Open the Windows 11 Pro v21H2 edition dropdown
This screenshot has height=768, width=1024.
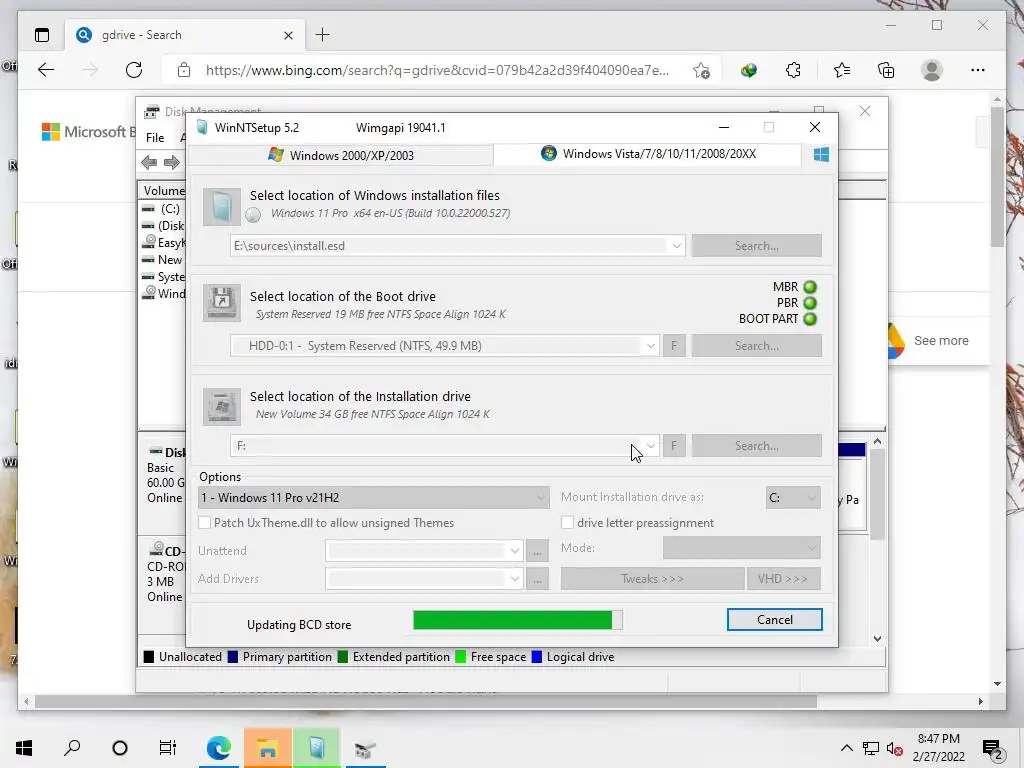pos(373,498)
